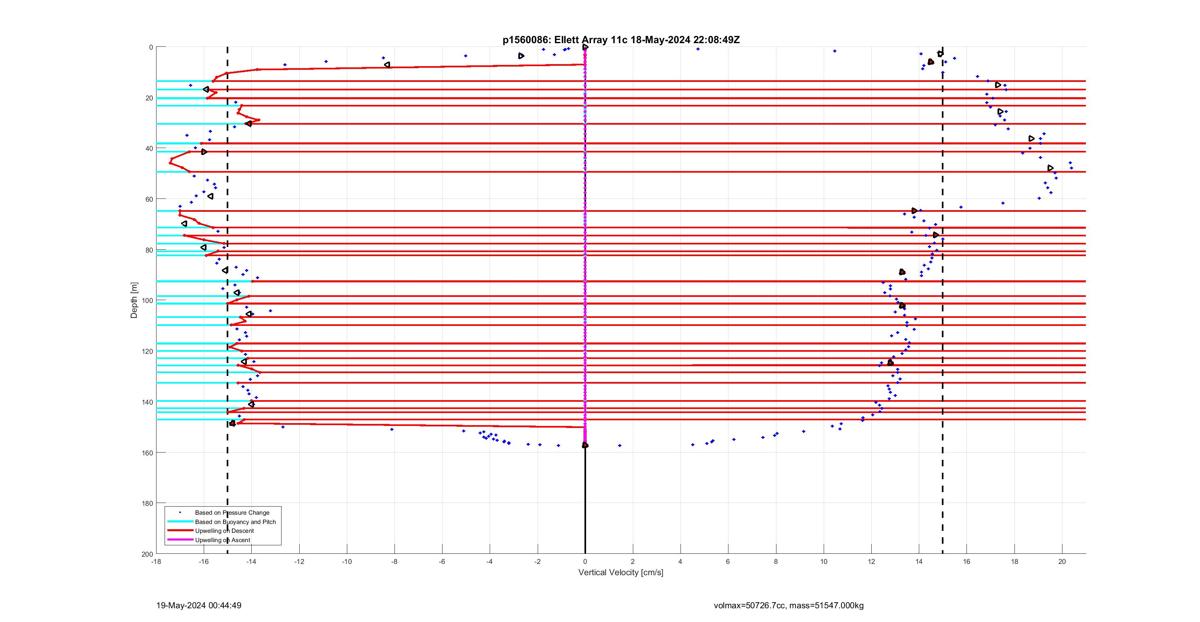The image size is (1200, 622).
Task: Click depth axis tick label '80'
Action: pos(149,250)
